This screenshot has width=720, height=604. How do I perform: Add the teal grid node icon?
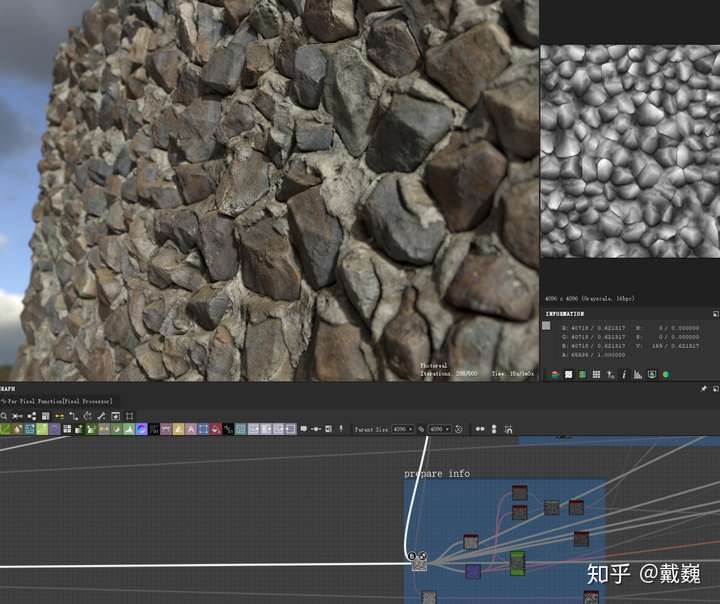[x=241, y=429]
